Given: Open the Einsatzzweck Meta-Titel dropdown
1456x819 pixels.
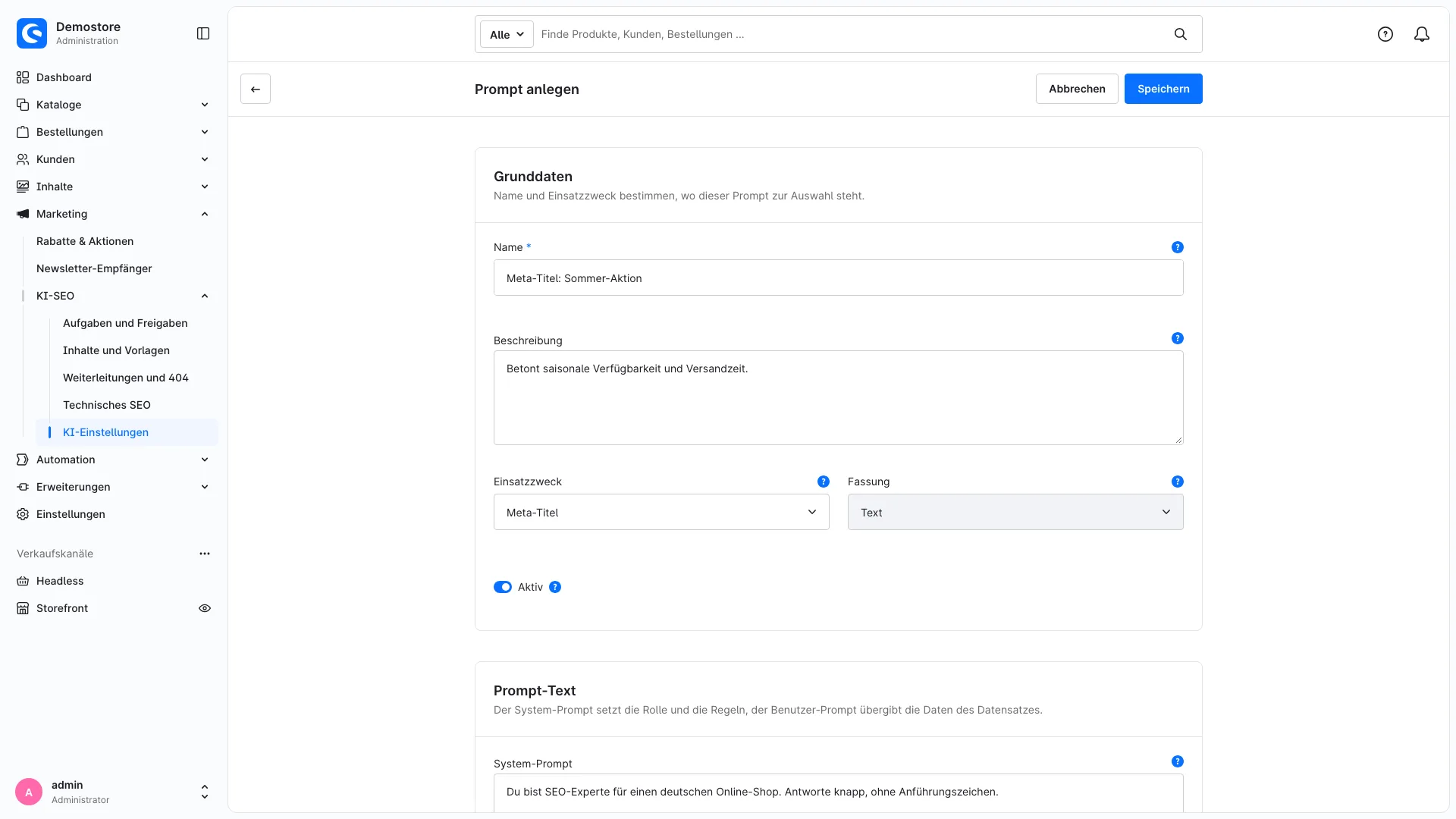Looking at the screenshot, I should [661, 512].
